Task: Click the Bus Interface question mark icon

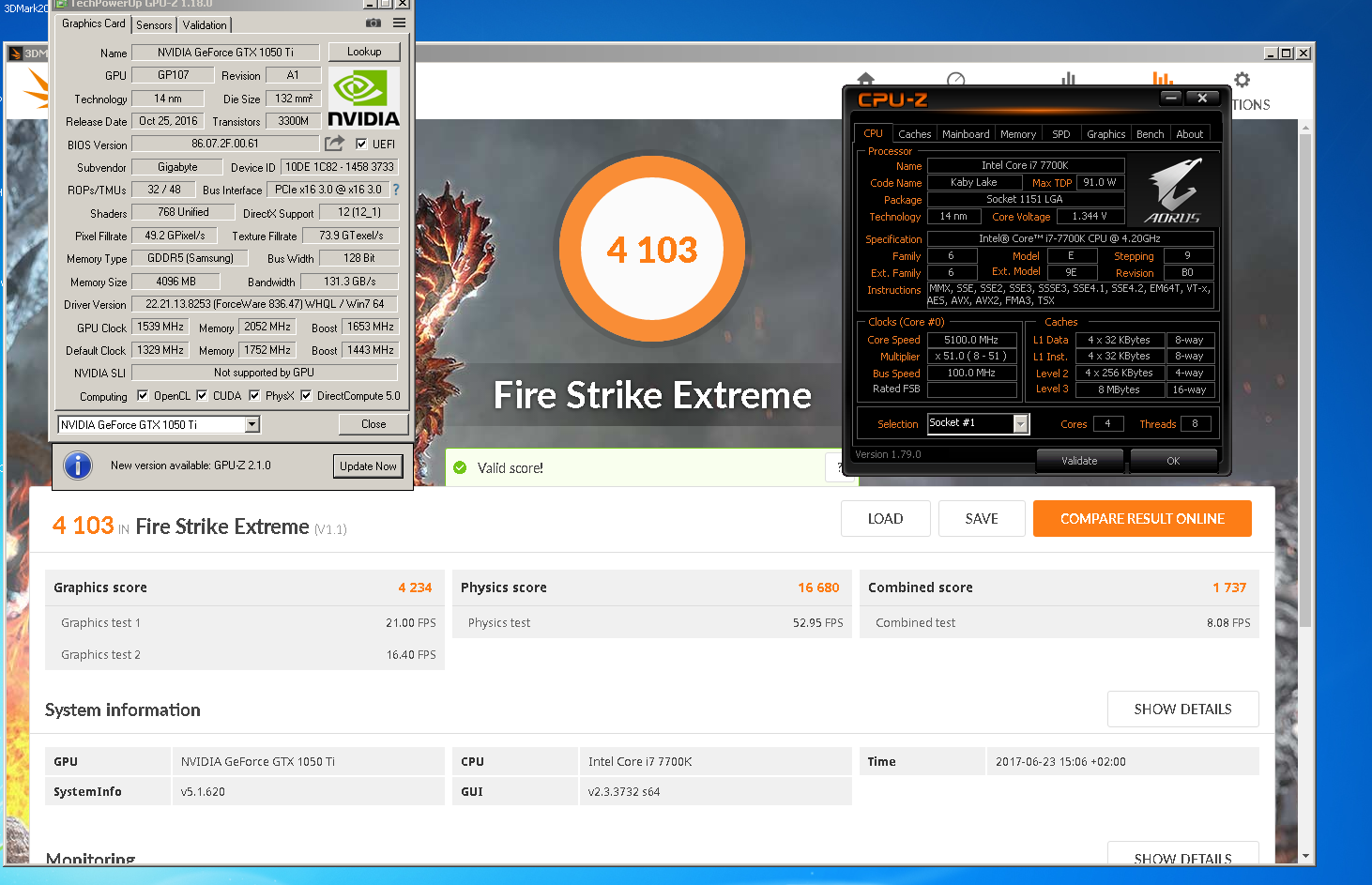Action: click(396, 189)
